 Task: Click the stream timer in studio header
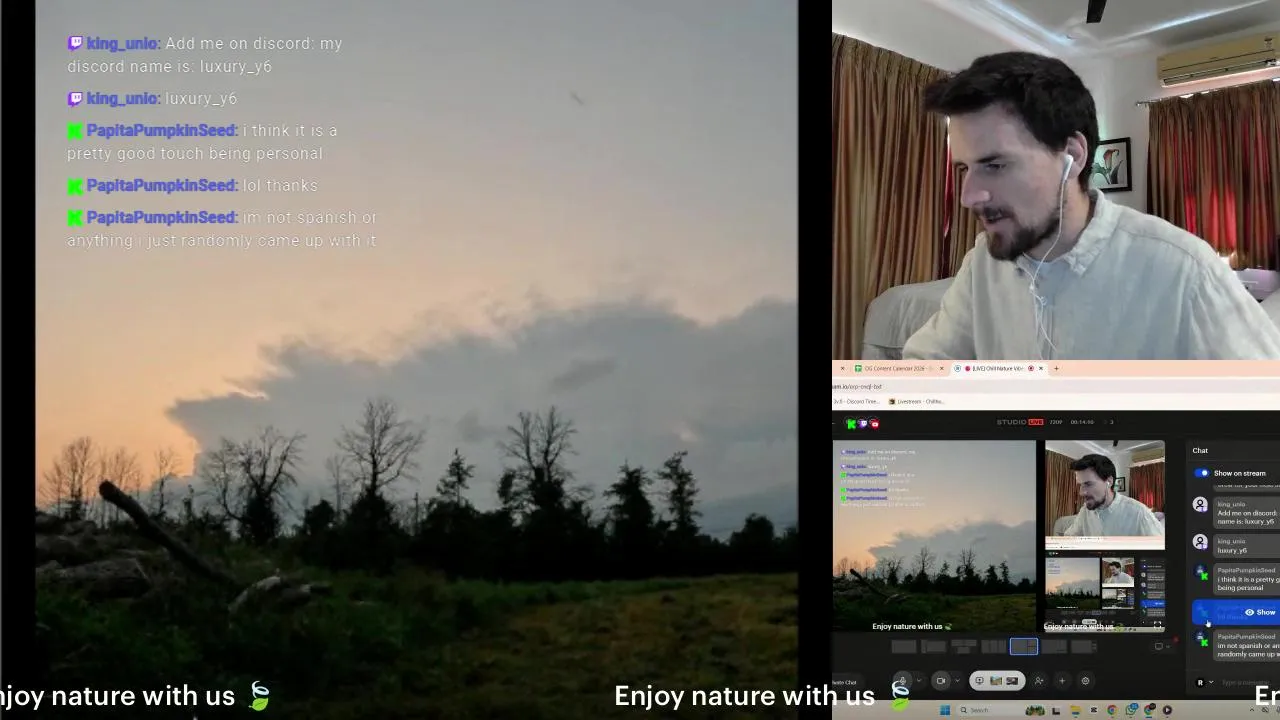[x=1082, y=422]
